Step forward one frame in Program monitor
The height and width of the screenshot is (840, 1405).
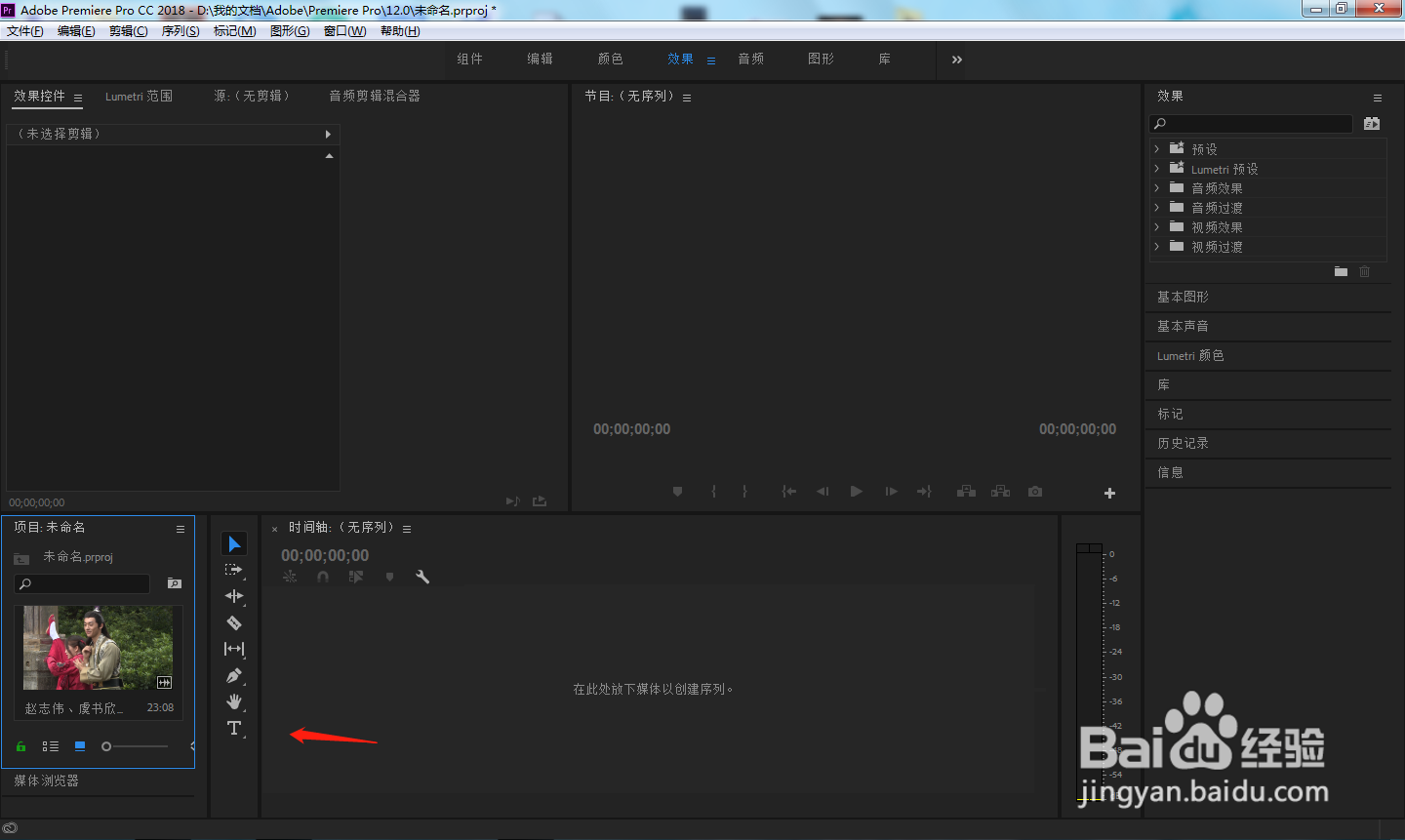point(891,492)
